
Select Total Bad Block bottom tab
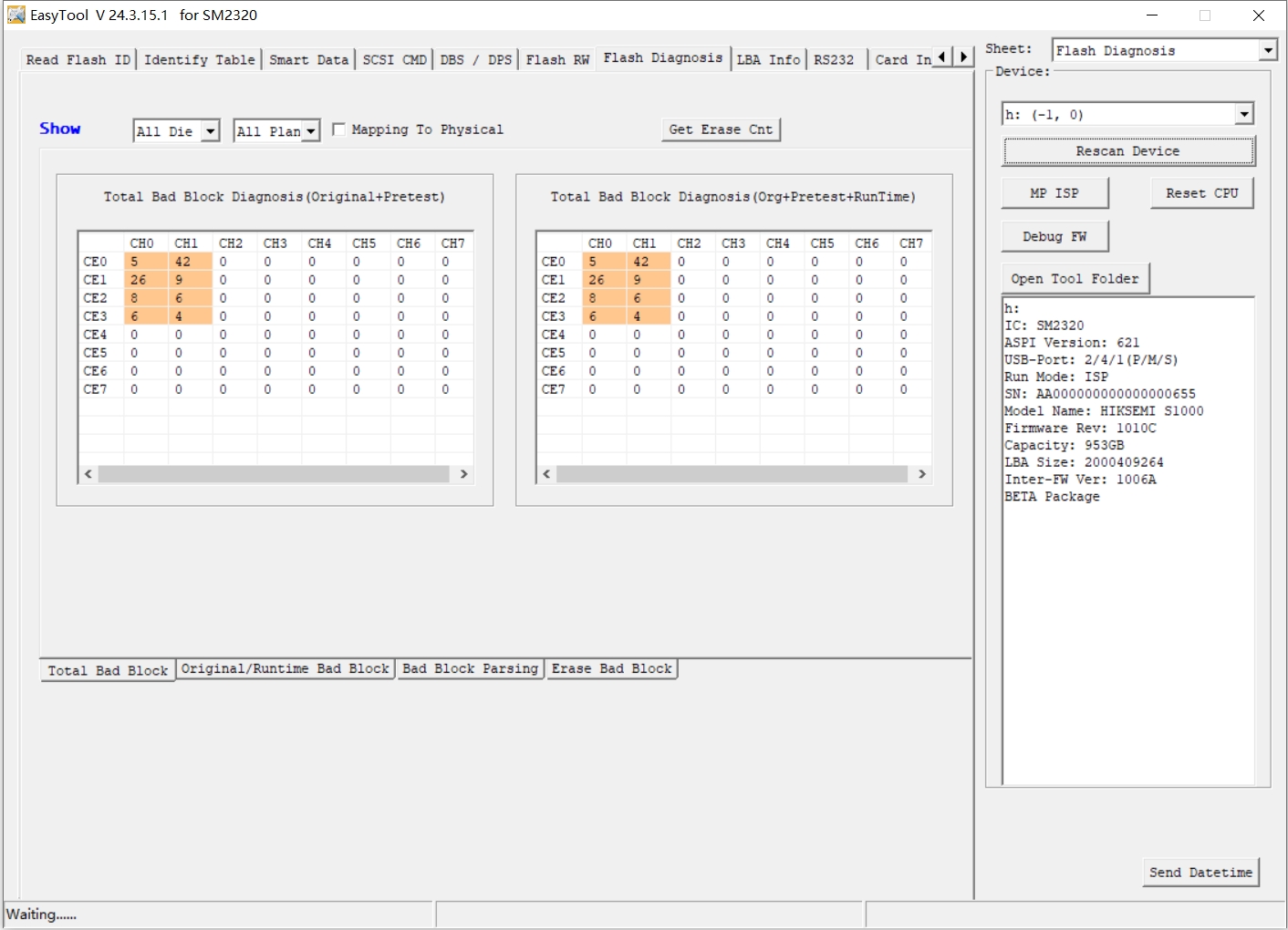[x=108, y=670]
